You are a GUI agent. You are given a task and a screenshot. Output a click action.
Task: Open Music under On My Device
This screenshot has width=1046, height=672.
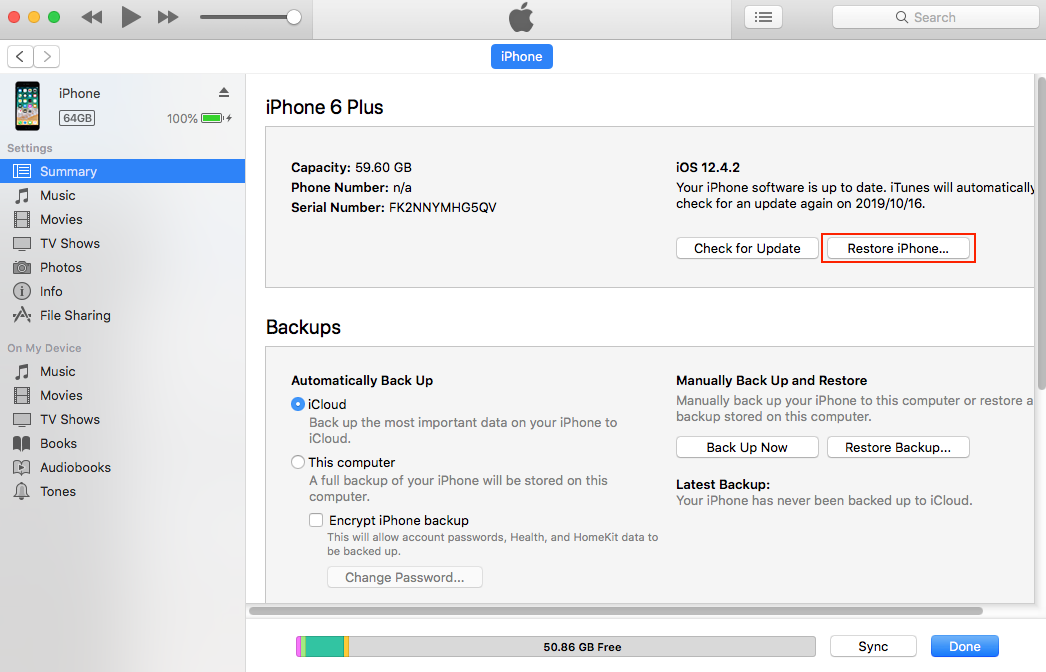pos(123,372)
